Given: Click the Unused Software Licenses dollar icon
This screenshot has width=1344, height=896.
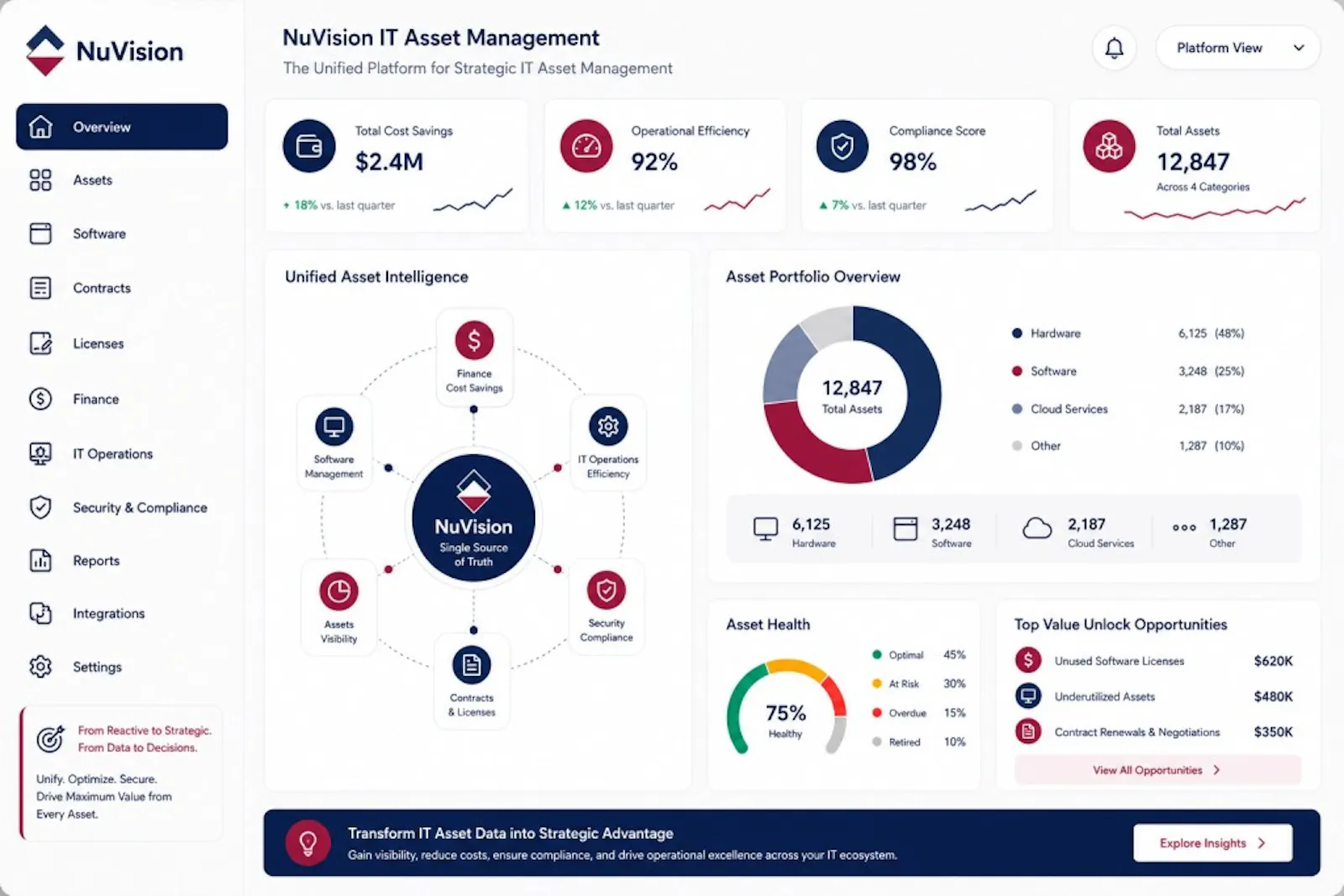Looking at the screenshot, I should [1028, 660].
